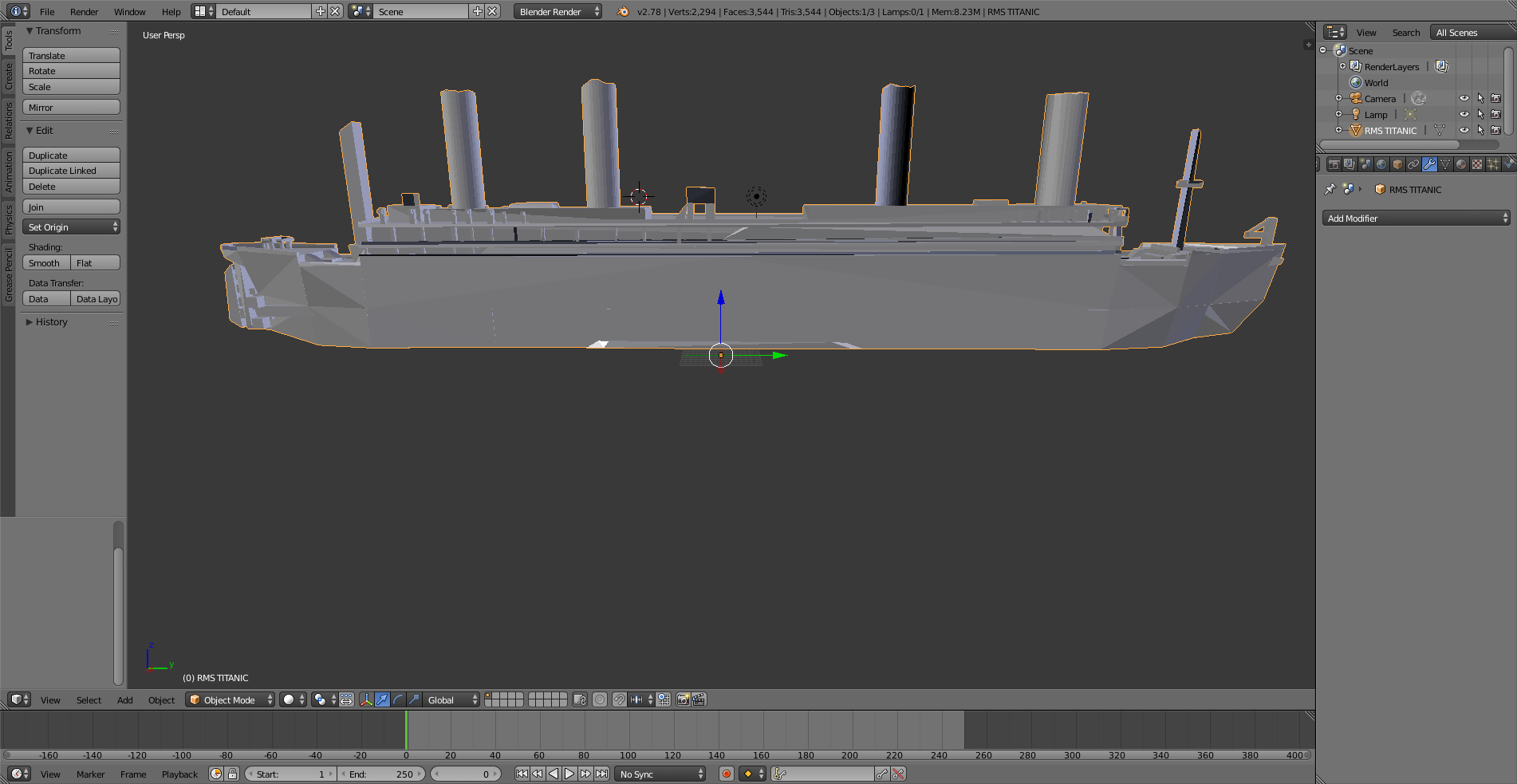Screen dimensions: 1517x784
Task: Open the Render menu
Action: click(x=84, y=12)
